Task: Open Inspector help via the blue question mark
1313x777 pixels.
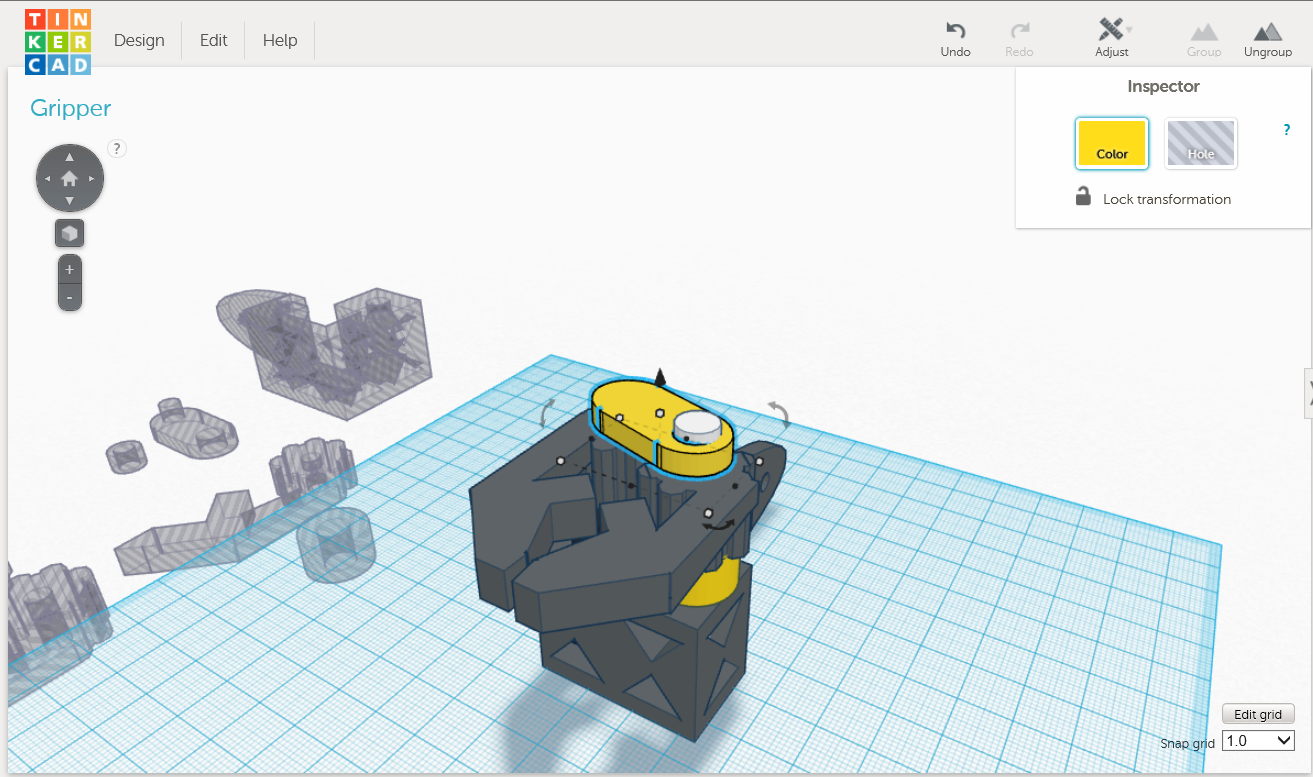Action: coord(1286,129)
